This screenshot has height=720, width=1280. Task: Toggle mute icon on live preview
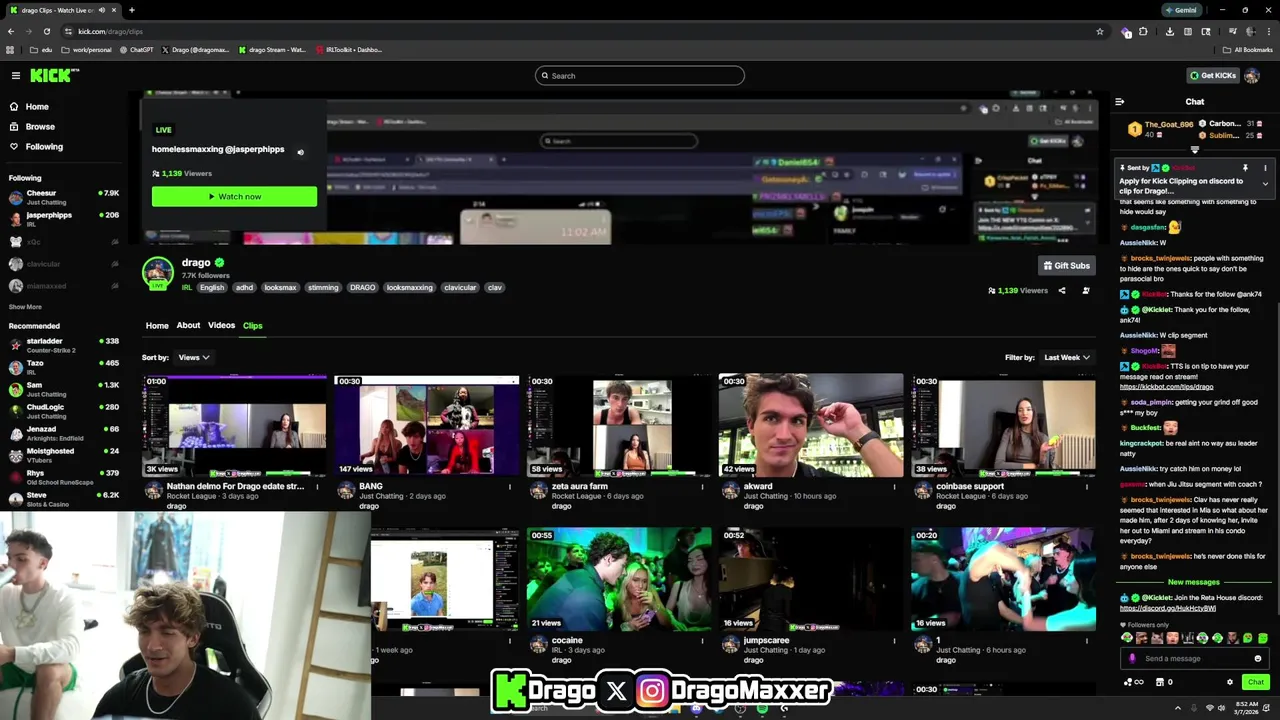(x=300, y=152)
